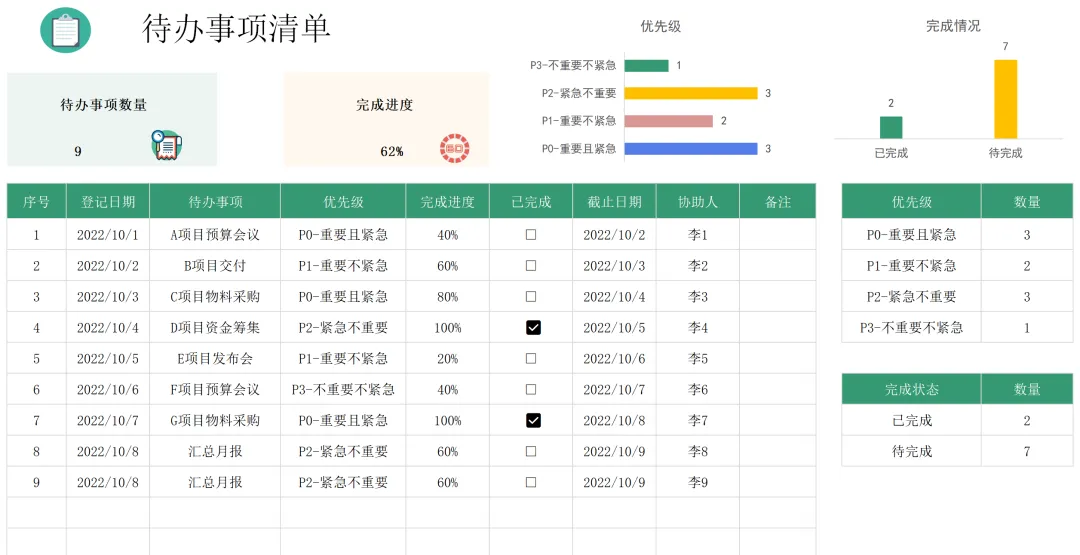Select 已完成 row in 完成状态 table
This screenshot has width=1080, height=555.
pyautogui.click(x=957, y=420)
